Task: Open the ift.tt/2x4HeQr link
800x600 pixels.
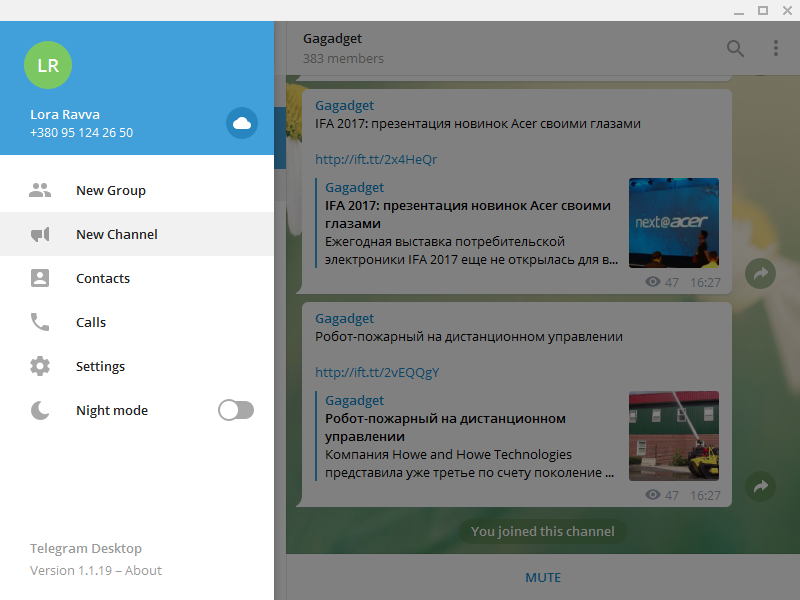Action: point(376,159)
